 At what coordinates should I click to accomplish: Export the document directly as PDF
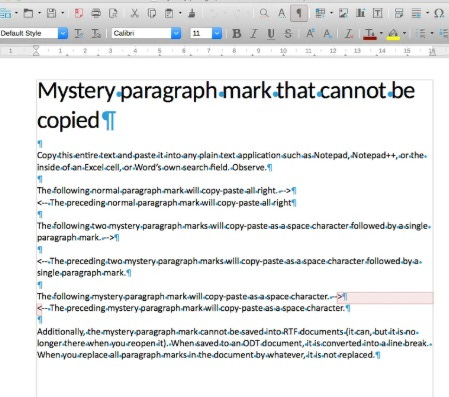click(79, 13)
